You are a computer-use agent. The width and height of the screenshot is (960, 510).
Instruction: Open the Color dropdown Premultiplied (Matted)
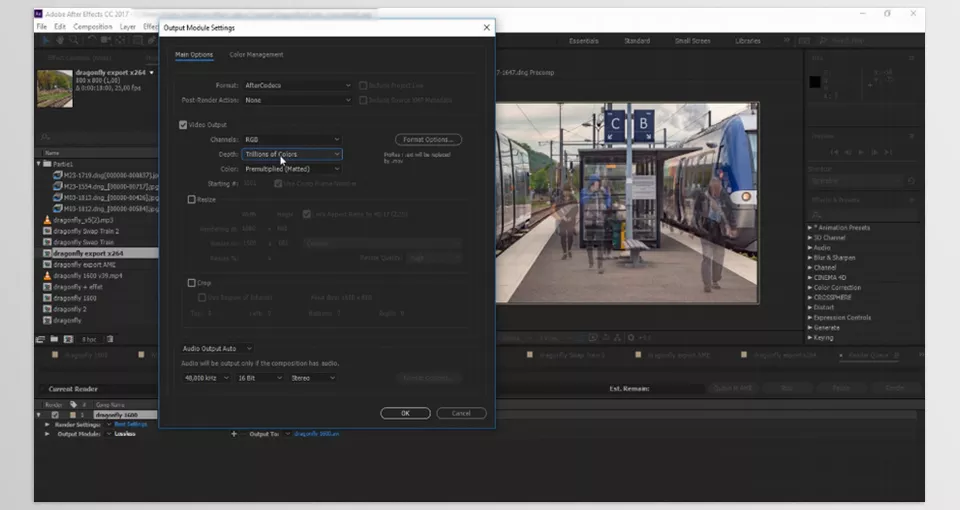point(292,169)
